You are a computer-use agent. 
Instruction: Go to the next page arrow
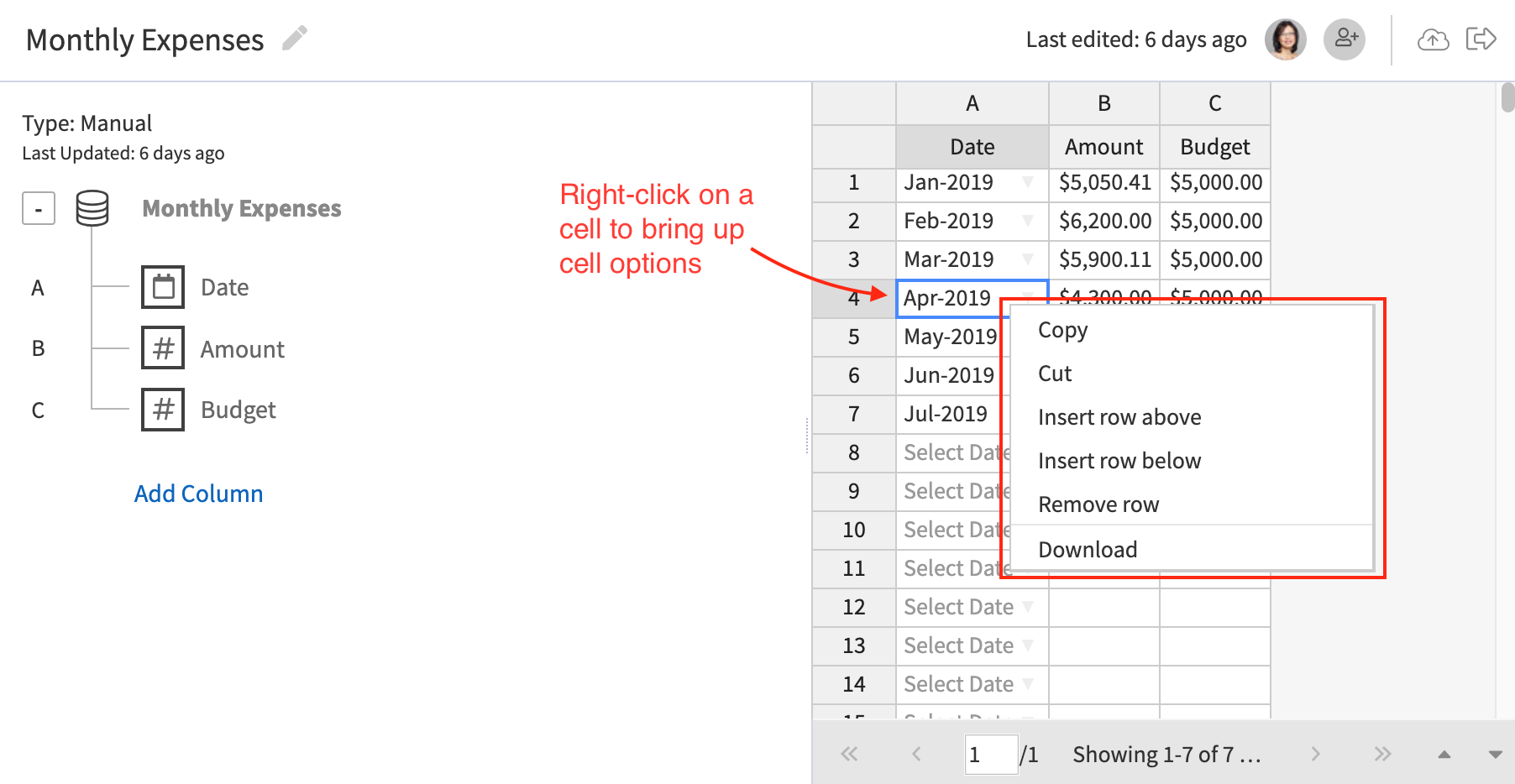click(1315, 755)
